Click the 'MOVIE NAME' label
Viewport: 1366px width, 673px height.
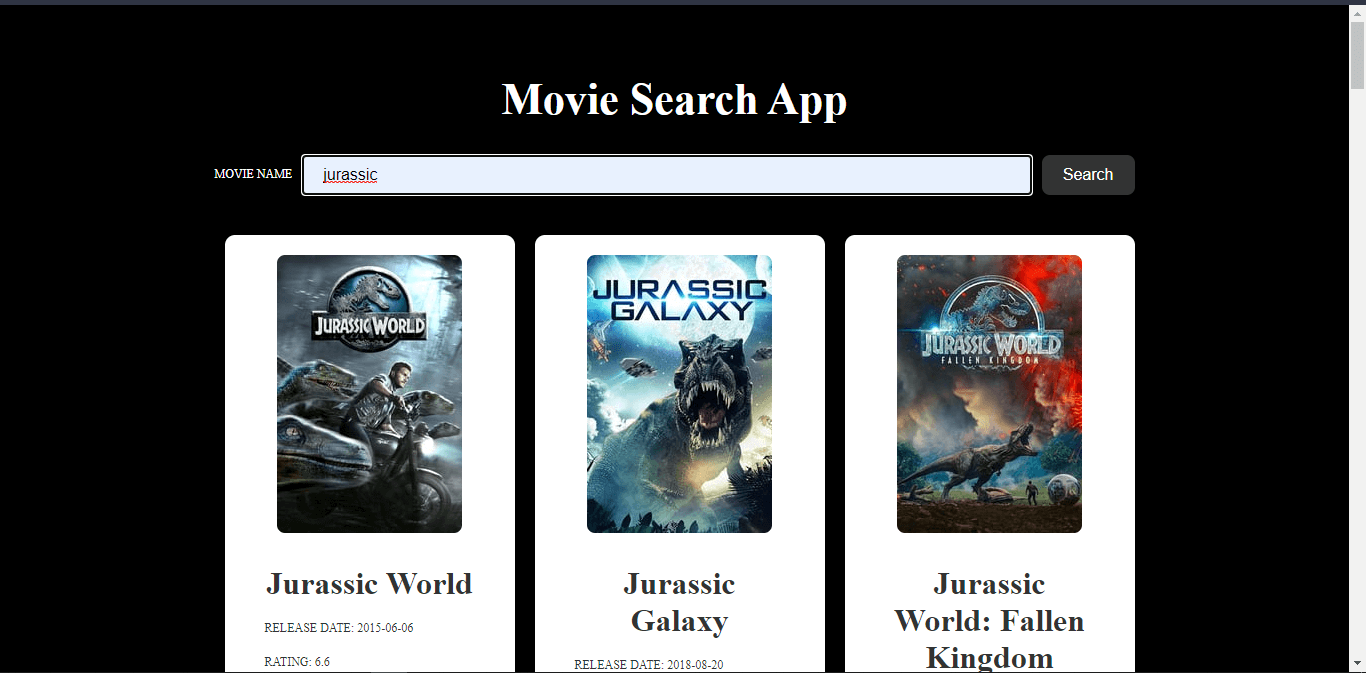253,174
